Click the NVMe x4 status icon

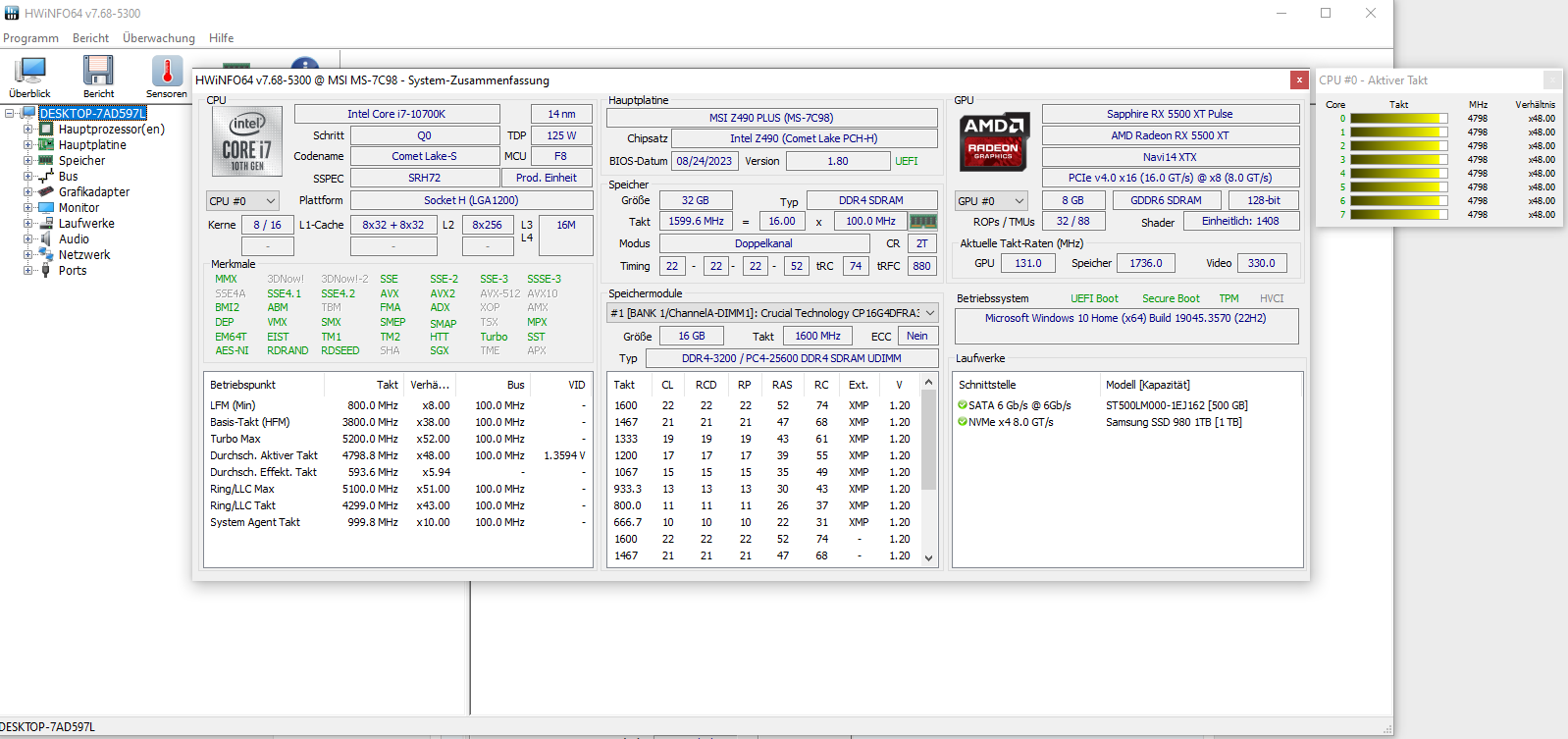click(x=963, y=422)
